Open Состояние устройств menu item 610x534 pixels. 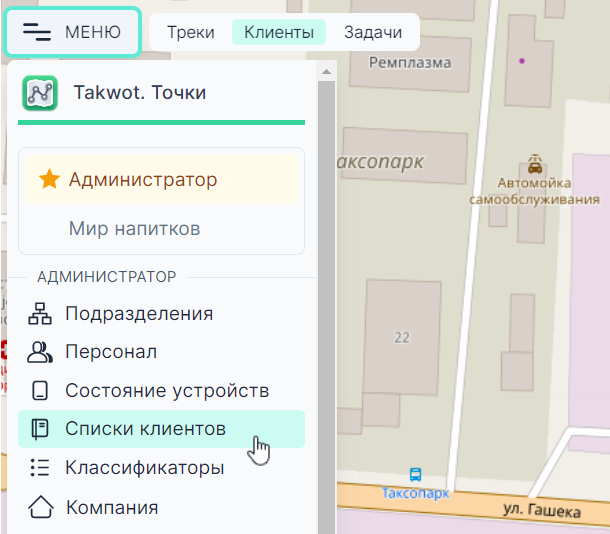pyautogui.click(x=161, y=390)
